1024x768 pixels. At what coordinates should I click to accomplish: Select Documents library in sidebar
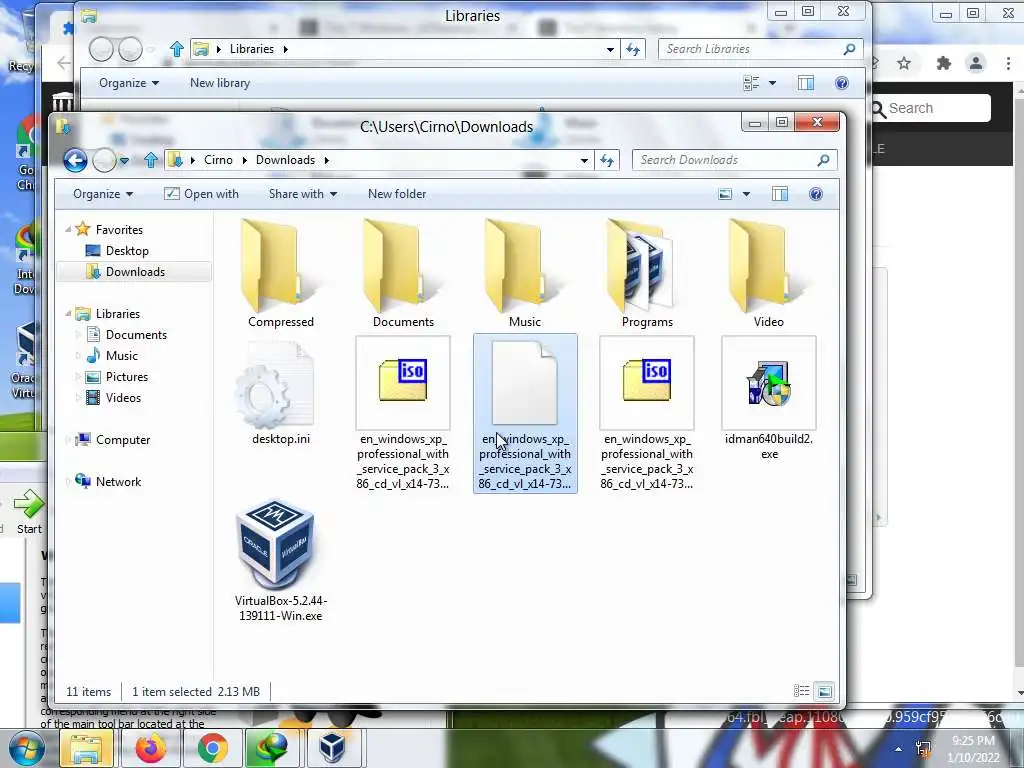pyautogui.click(x=136, y=334)
